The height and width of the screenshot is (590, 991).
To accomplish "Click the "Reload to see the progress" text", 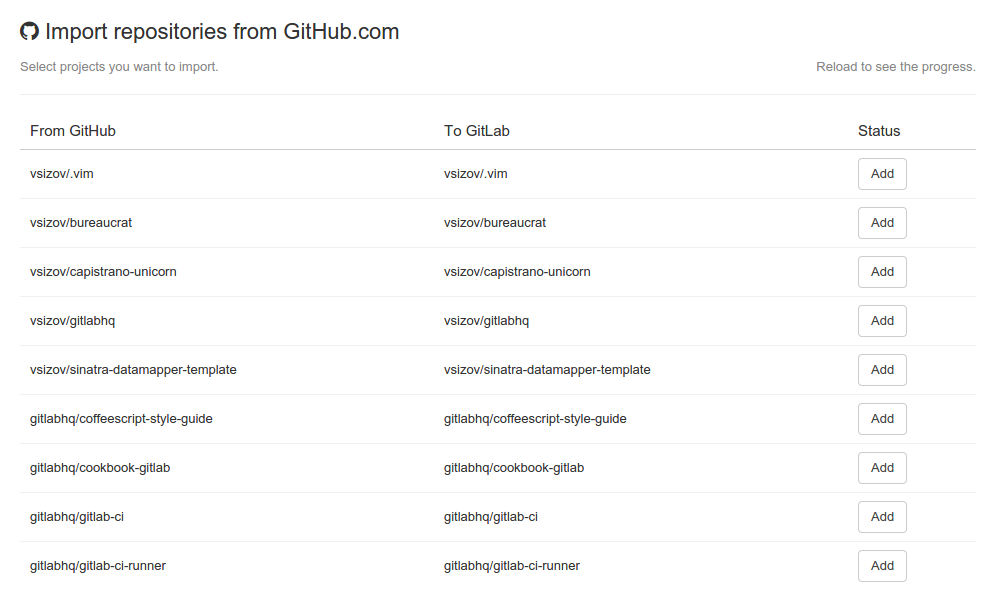I will 895,67.
